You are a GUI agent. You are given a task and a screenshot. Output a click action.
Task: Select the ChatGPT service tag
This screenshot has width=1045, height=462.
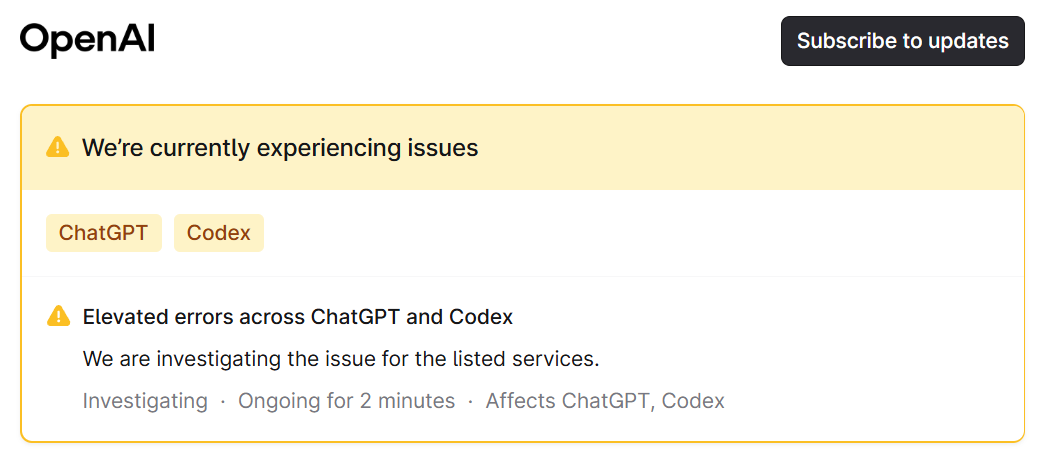tap(103, 233)
